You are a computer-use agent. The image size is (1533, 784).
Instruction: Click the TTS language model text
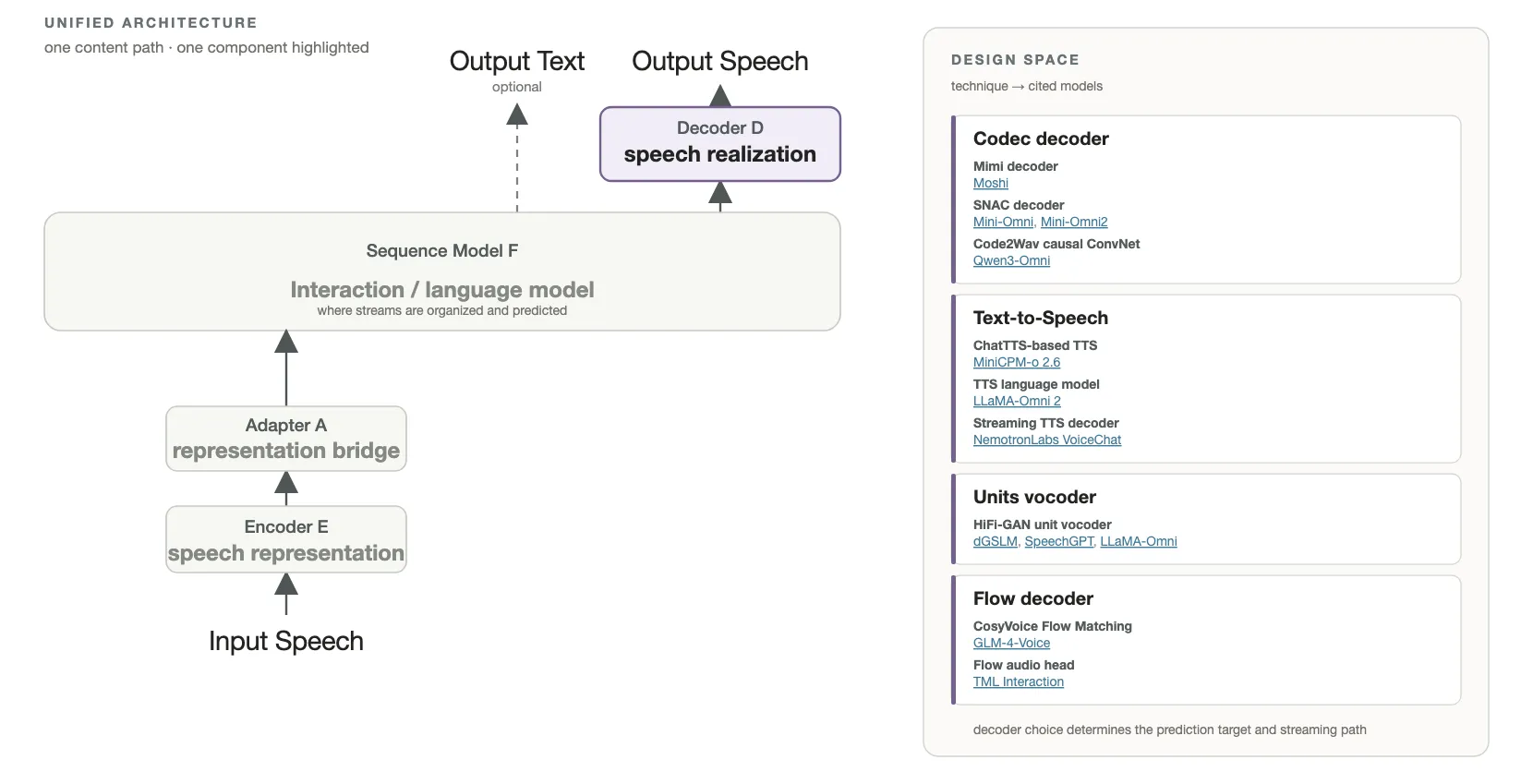[x=1036, y=384]
